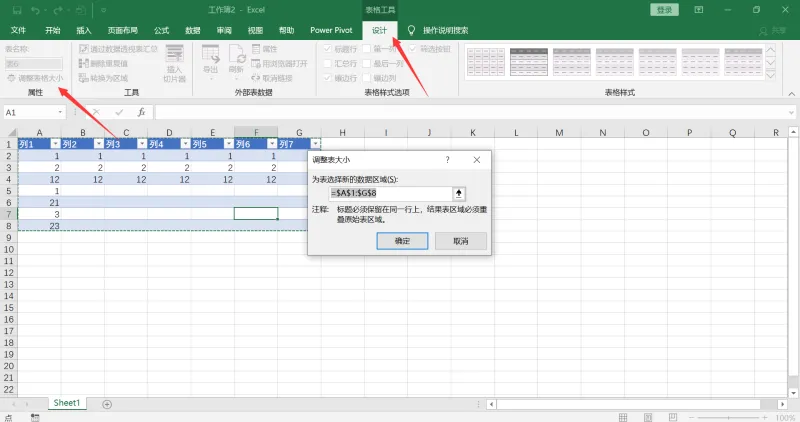Open the 列6 filter dropdown
800x422 pixels.
272,144
